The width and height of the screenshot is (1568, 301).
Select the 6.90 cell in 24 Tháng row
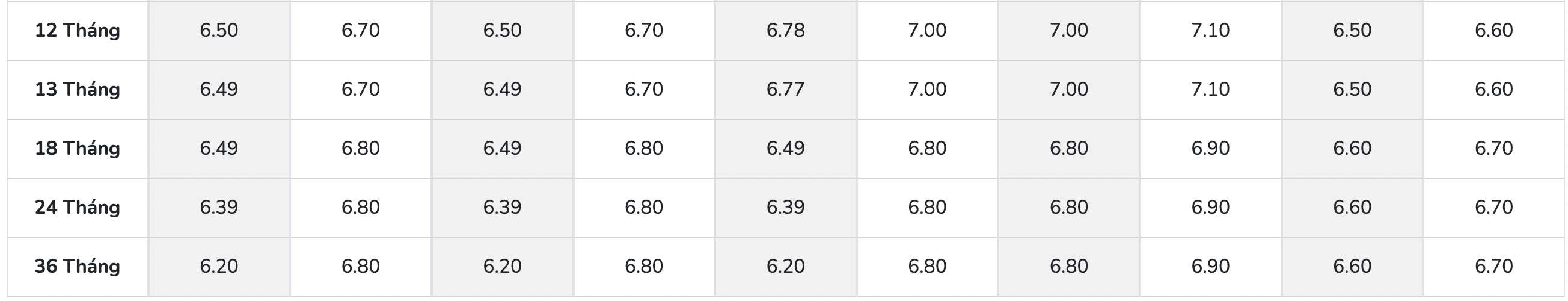tap(1210, 207)
